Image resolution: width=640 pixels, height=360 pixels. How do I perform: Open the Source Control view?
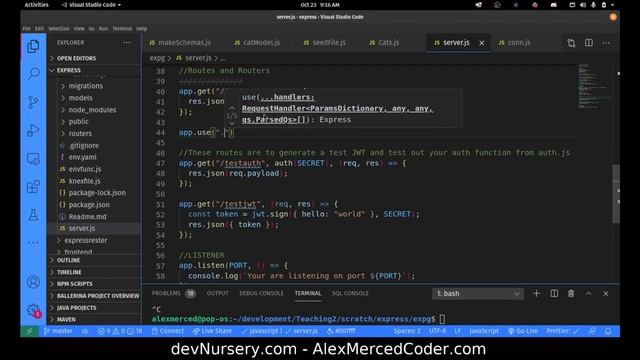pyautogui.click(x=33, y=102)
